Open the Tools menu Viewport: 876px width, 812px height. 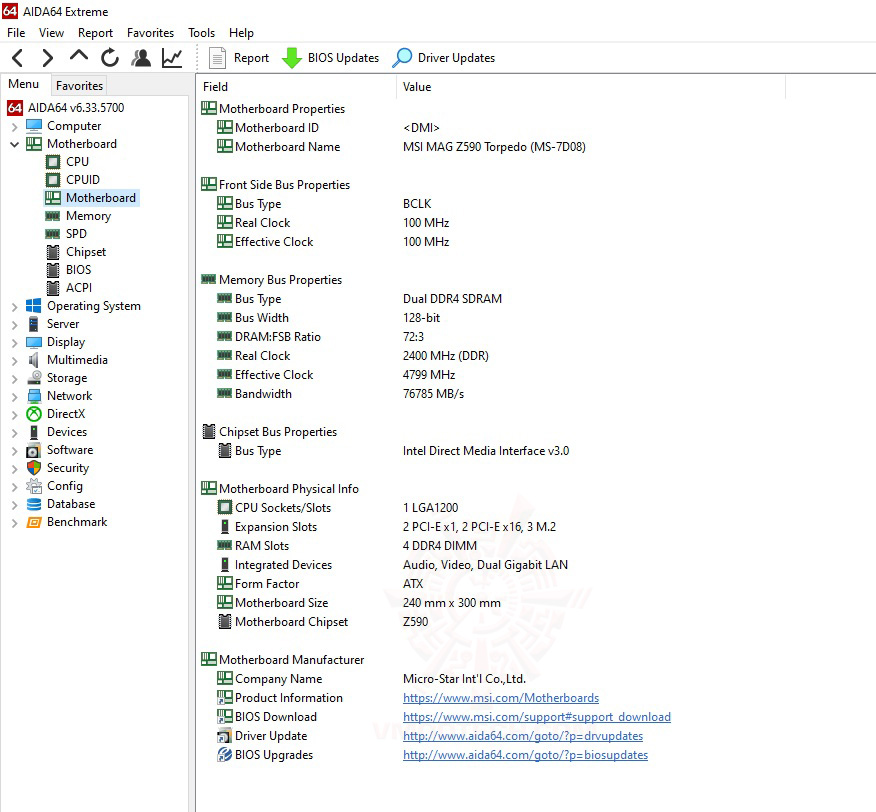(x=201, y=33)
